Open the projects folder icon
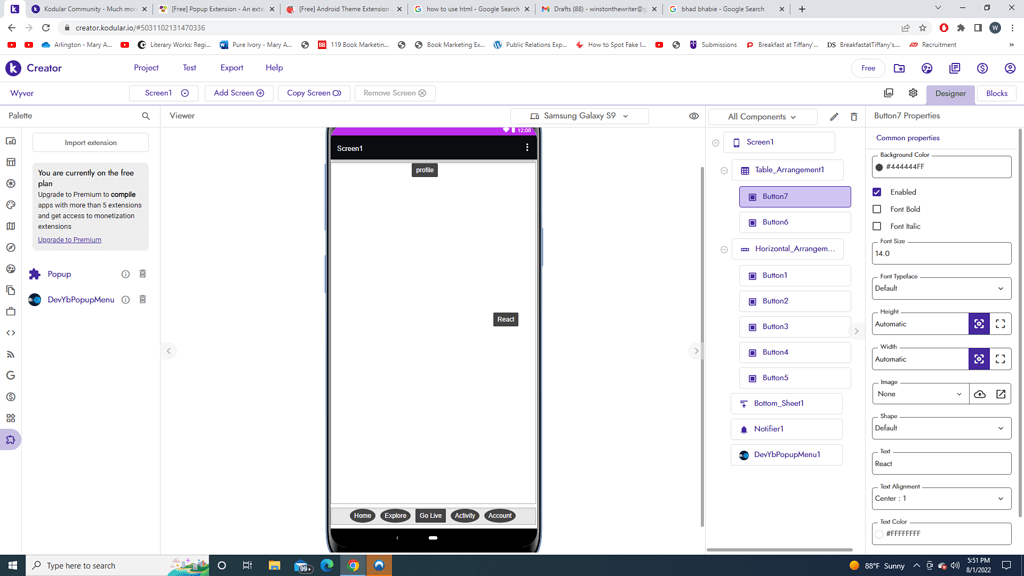This screenshot has width=1024, height=576. point(899,68)
